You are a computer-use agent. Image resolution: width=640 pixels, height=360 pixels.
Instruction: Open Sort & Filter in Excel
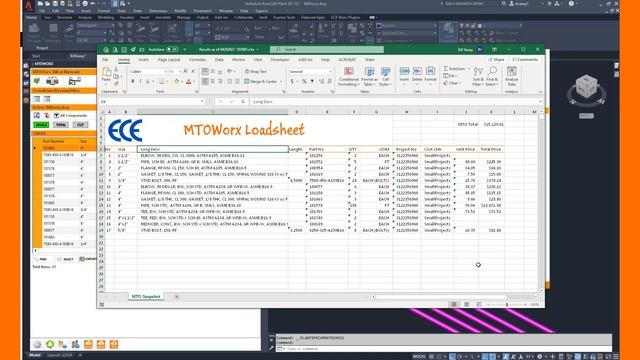click(x=478, y=76)
